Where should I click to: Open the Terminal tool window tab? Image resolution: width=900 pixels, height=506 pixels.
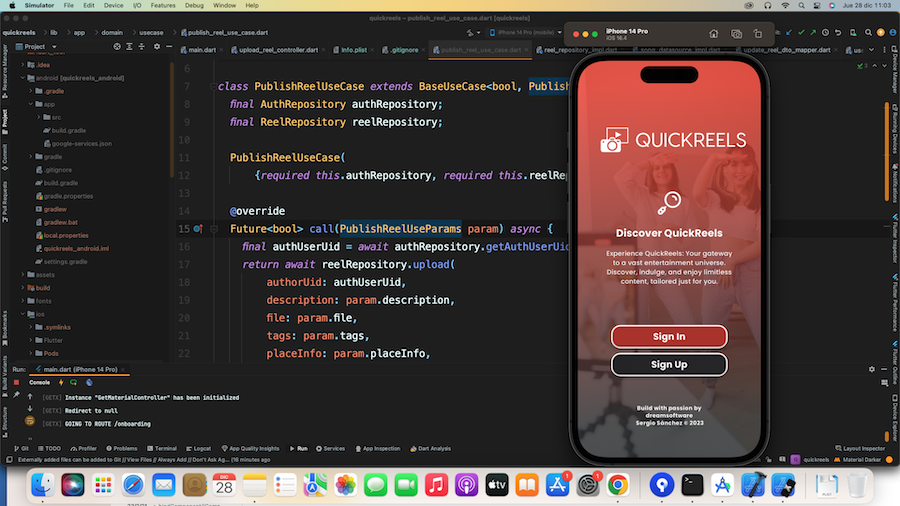pyautogui.click(x=162, y=449)
